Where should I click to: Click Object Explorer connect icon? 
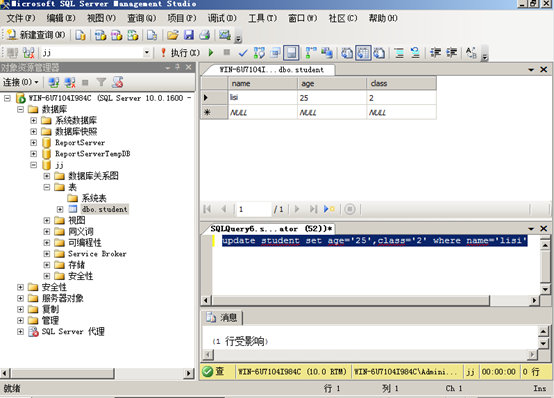(x=53, y=83)
